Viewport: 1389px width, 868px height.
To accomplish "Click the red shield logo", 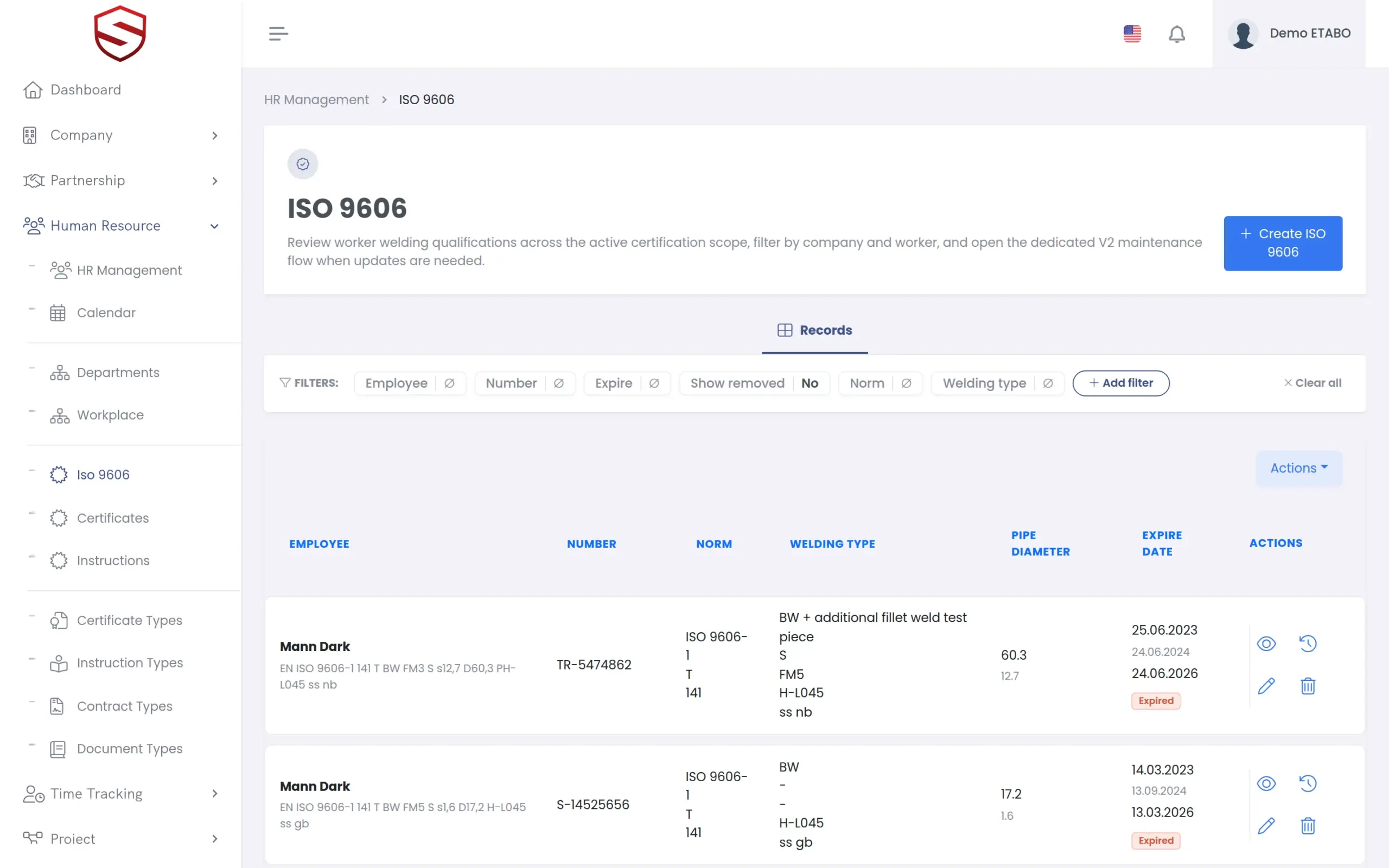I will coord(120,33).
